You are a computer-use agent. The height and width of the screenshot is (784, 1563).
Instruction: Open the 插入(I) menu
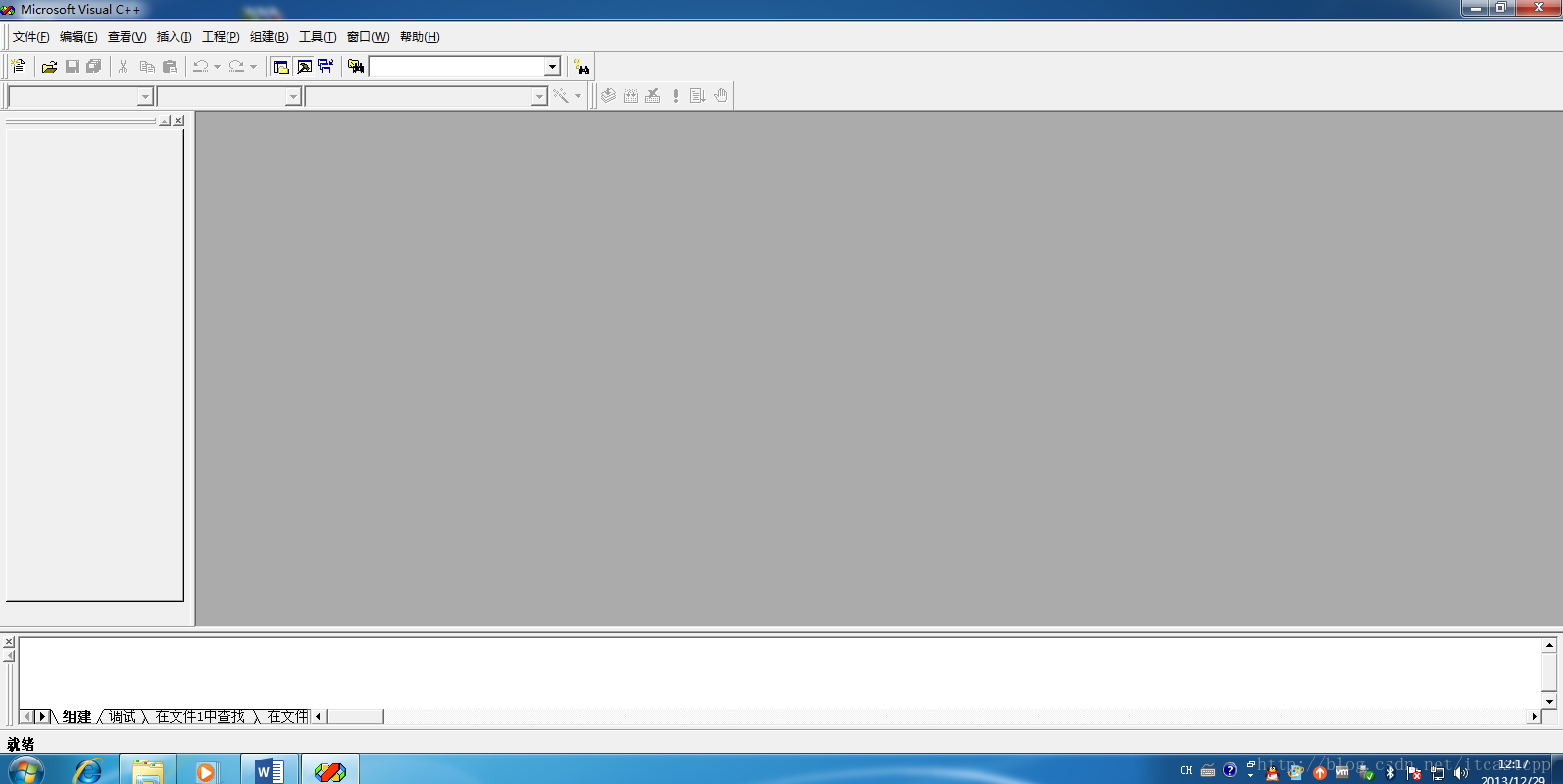(x=174, y=37)
